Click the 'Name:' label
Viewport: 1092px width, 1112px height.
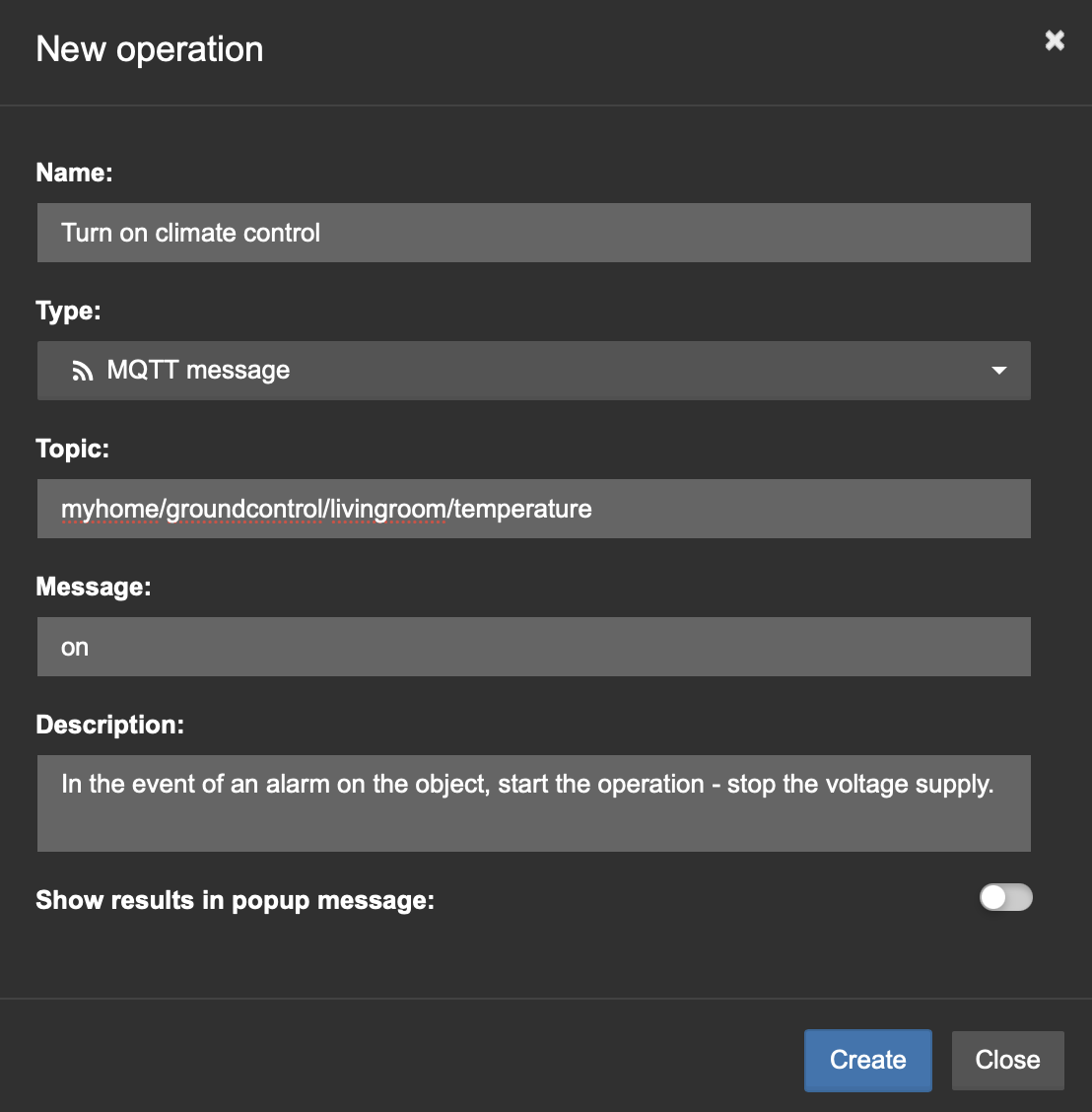point(75,173)
